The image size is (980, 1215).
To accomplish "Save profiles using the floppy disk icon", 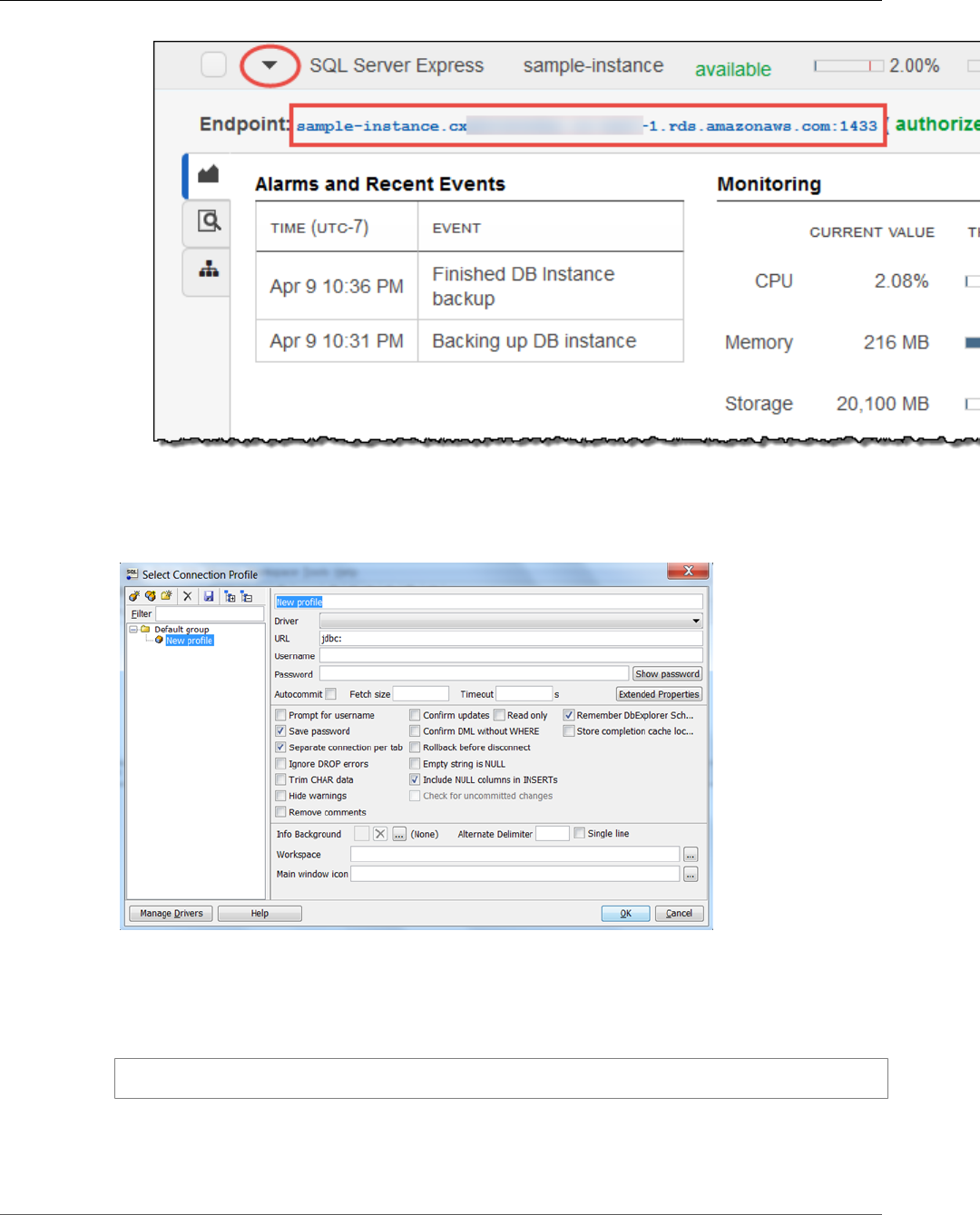I will pos(209,596).
